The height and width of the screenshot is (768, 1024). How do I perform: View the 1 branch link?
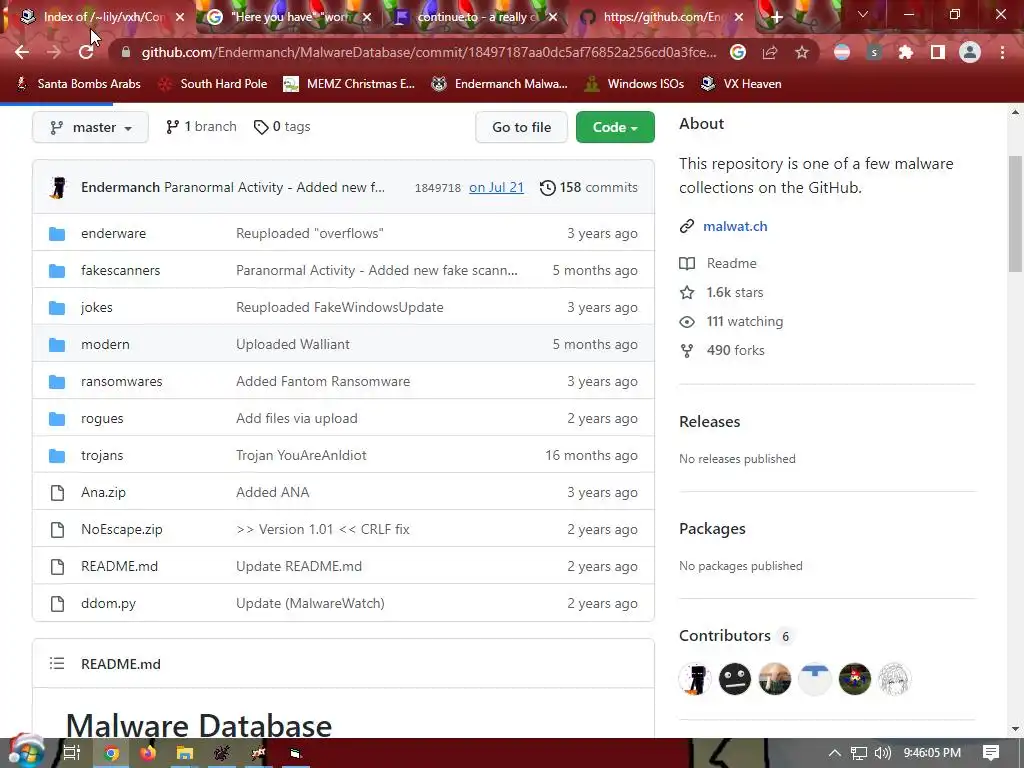point(201,127)
